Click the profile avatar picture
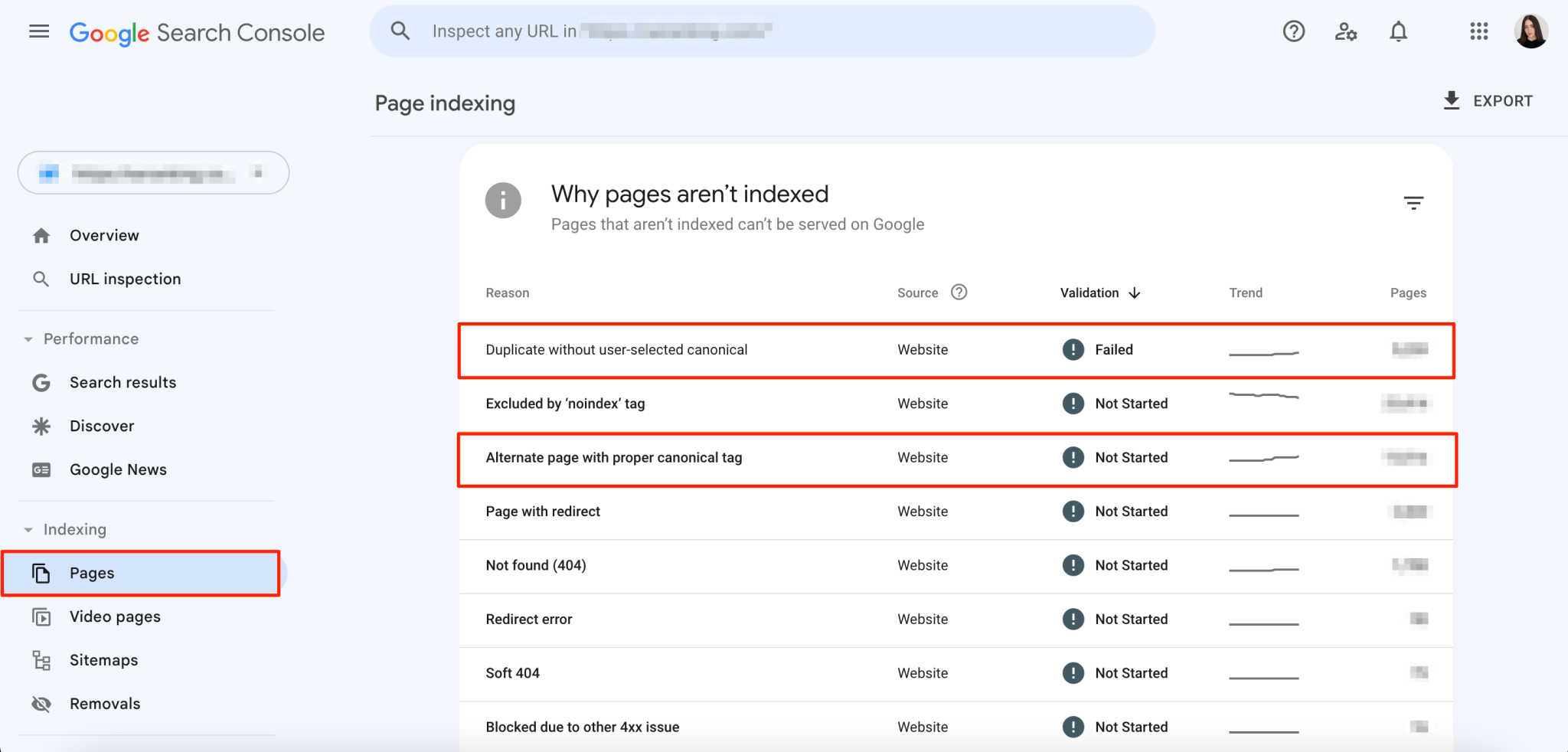The image size is (1568, 752). coord(1531,31)
